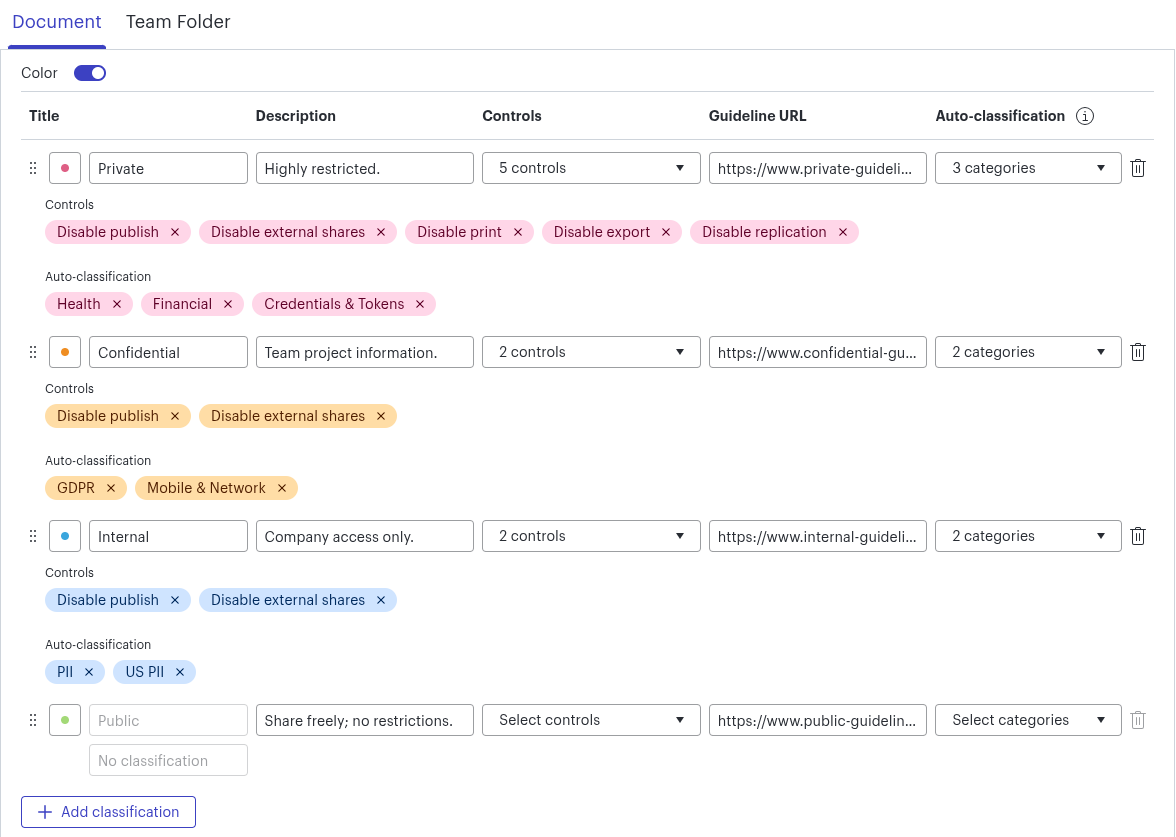1176x837 pixels.
Task: Open Confidential's 2 categories dropdown
Action: click(x=1028, y=352)
